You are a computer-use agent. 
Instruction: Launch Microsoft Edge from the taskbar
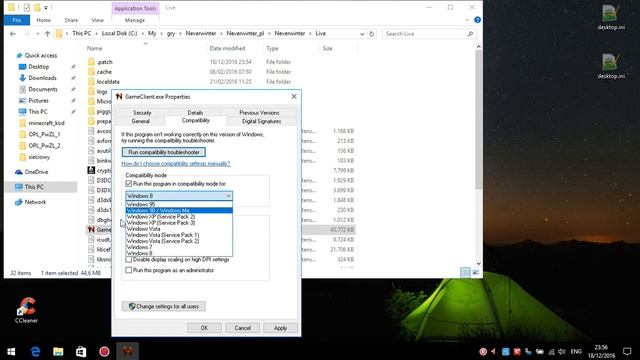tap(36, 351)
